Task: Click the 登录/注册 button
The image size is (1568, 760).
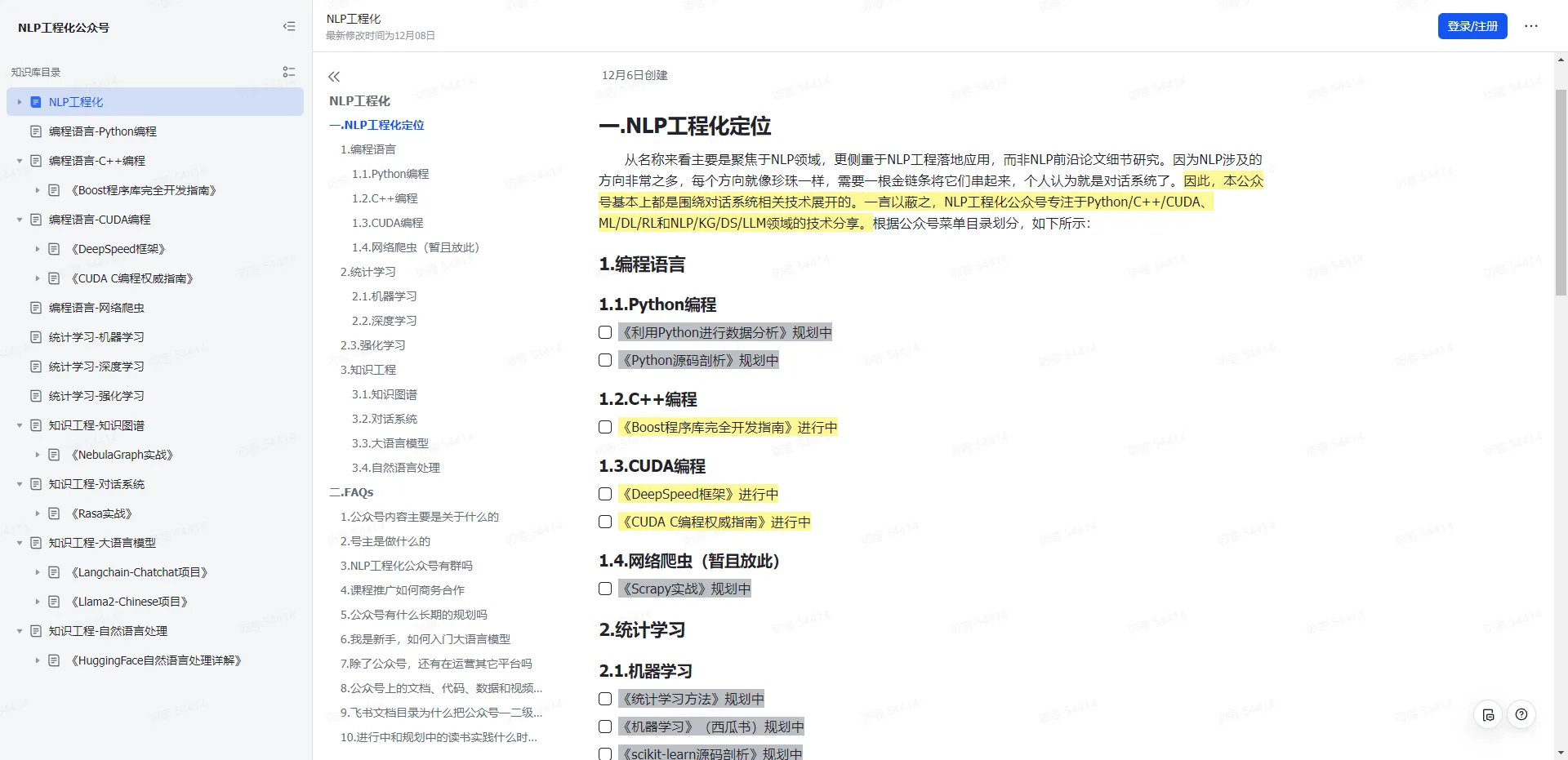Action: click(x=1472, y=26)
